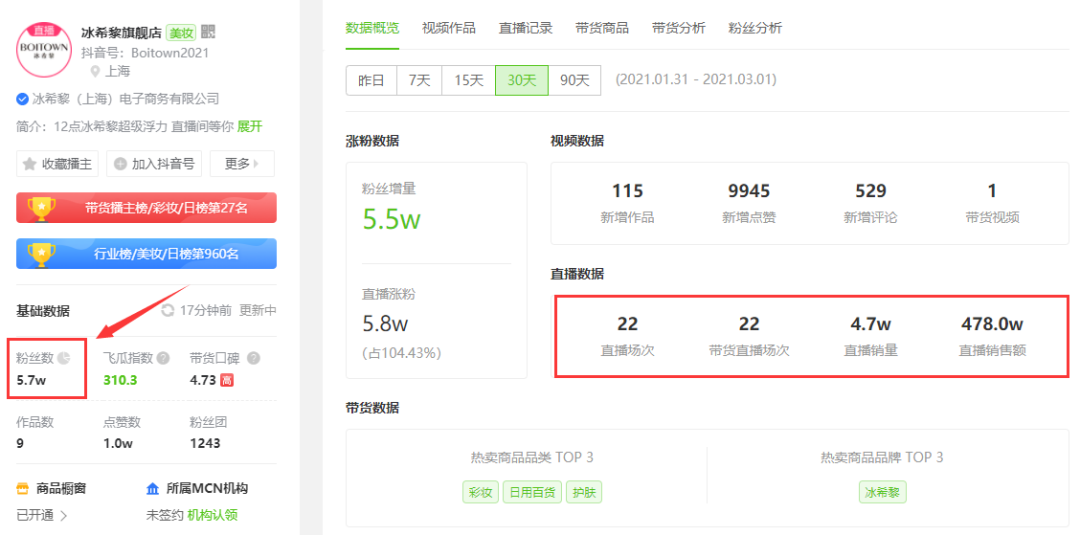Click the 带货视频 count 1
This screenshot has height=535, width=1080.
(x=993, y=191)
